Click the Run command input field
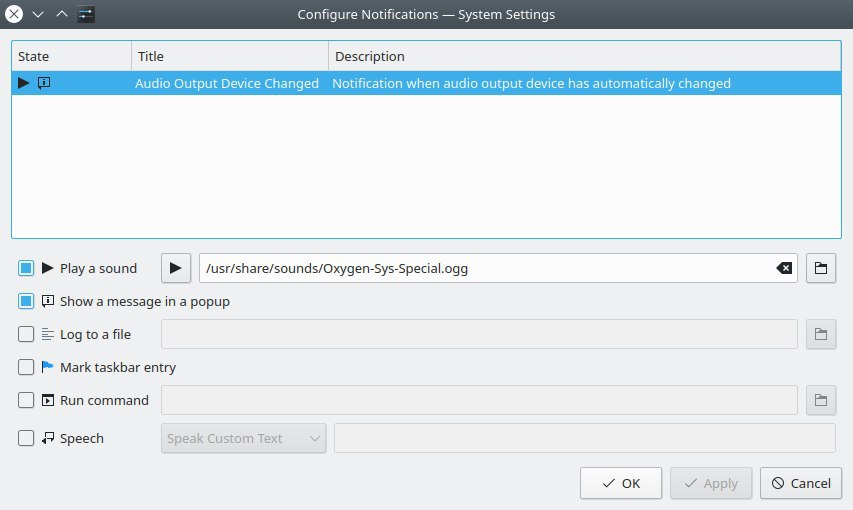This screenshot has width=853, height=510. point(479,400)
